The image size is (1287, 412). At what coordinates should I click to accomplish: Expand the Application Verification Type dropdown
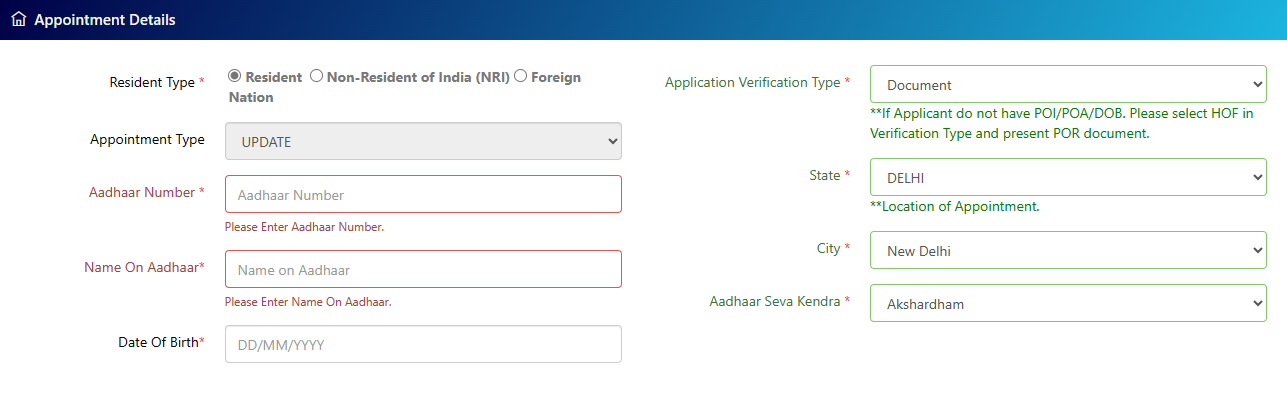[1068, 84]
